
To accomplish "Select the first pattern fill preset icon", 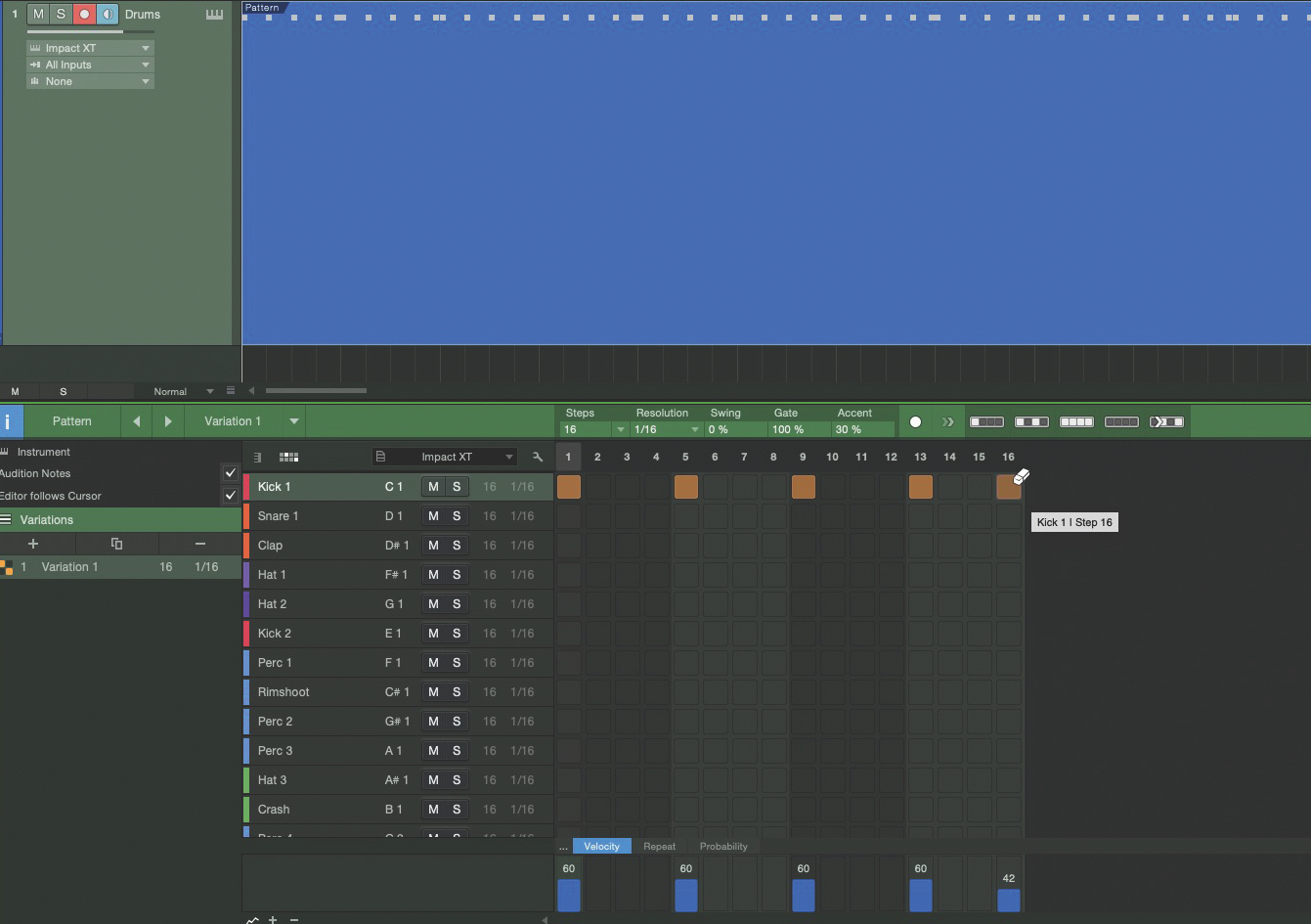I will (x=986, y=422).
